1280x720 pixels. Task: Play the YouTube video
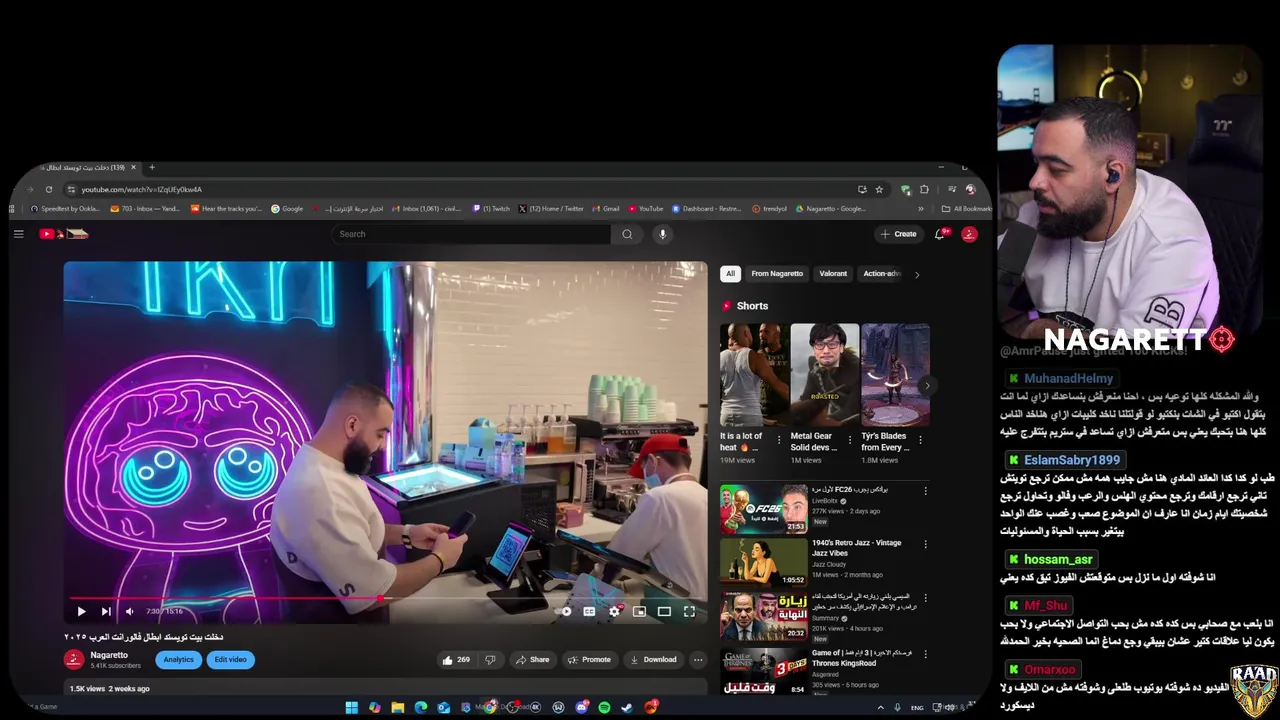point(81,611)
